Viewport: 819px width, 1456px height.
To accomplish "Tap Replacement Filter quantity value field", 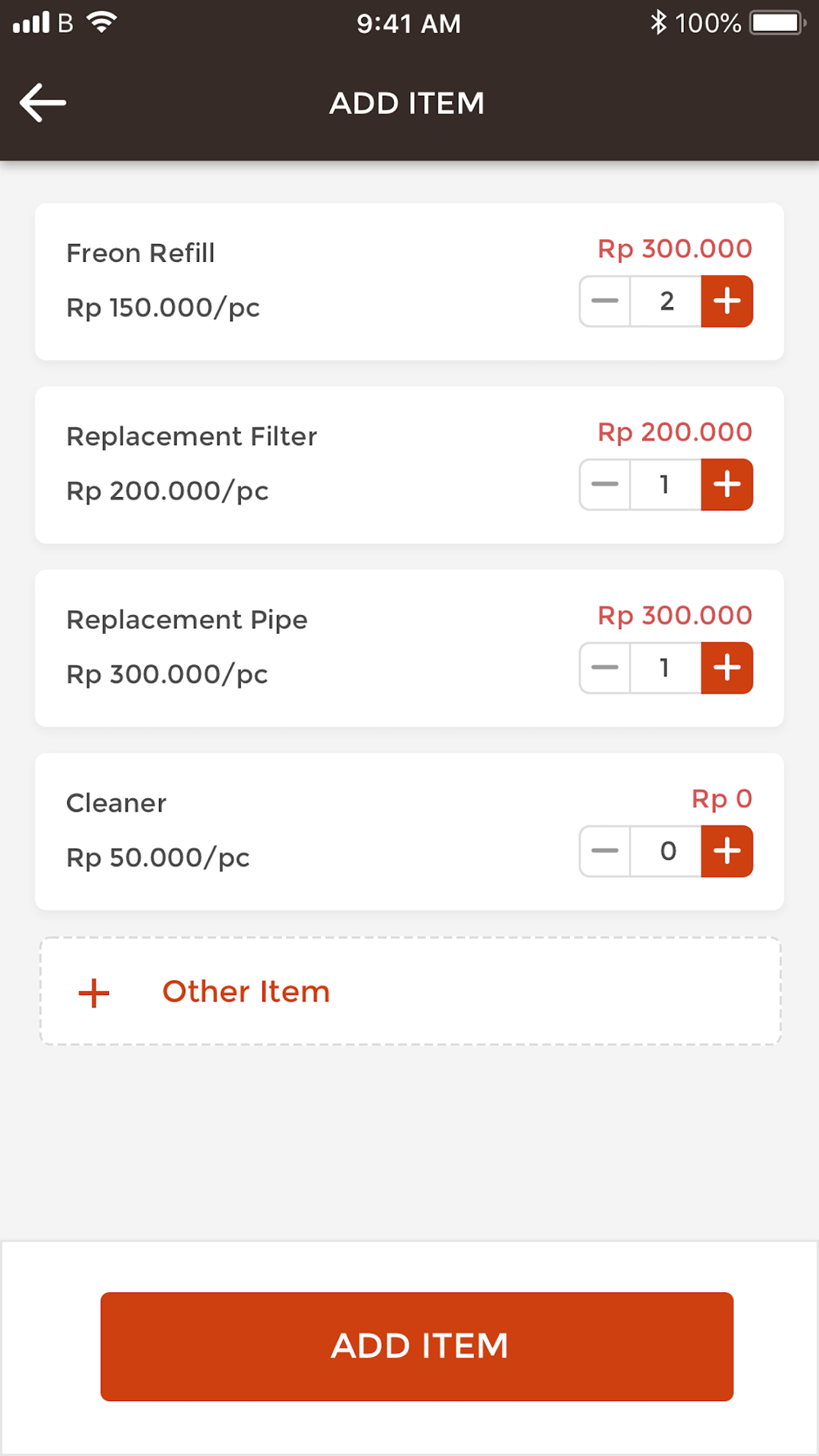I will 666,485.
